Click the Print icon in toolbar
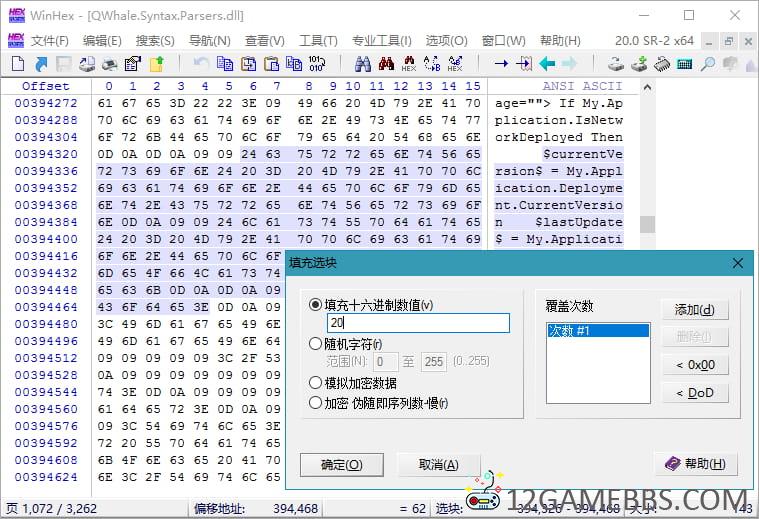759x519 pixels. click(x=110, y=63)
